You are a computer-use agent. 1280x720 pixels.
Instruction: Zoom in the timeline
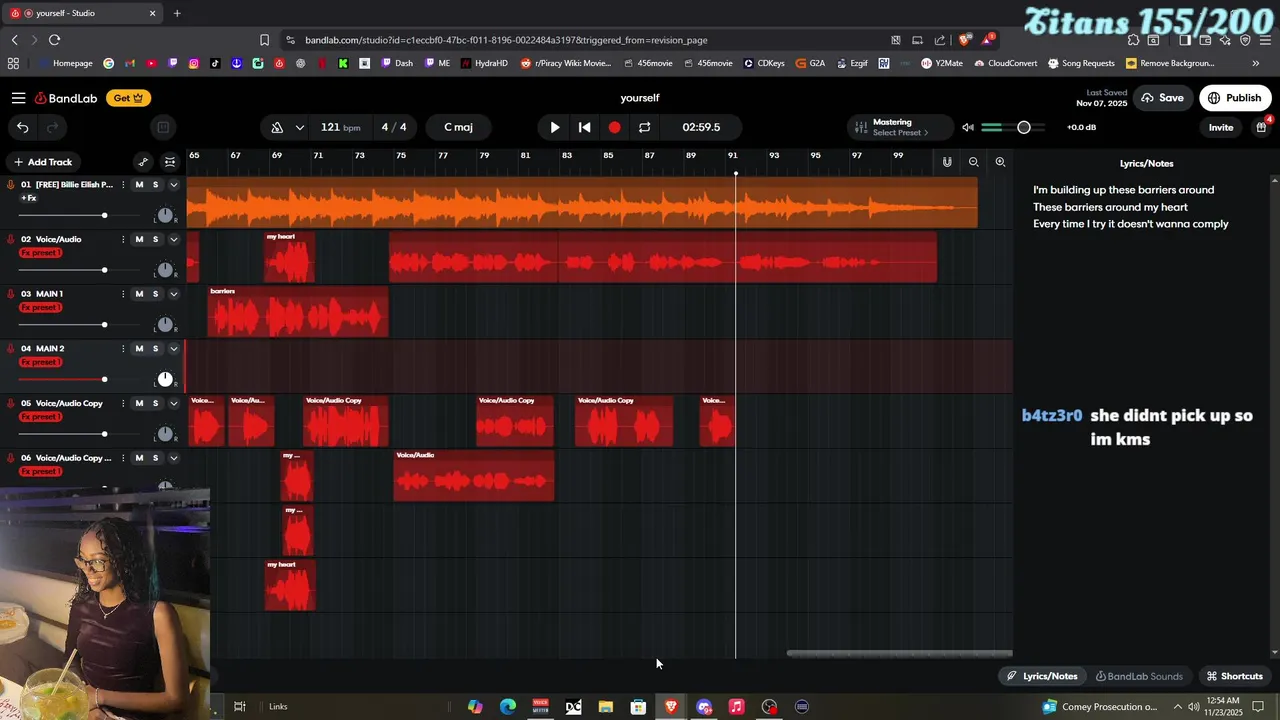pos(1000,162)
